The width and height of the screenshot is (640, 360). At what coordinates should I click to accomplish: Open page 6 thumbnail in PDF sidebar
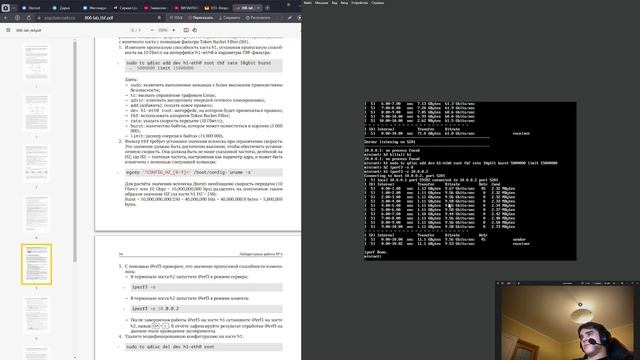[x=36, y=315]
